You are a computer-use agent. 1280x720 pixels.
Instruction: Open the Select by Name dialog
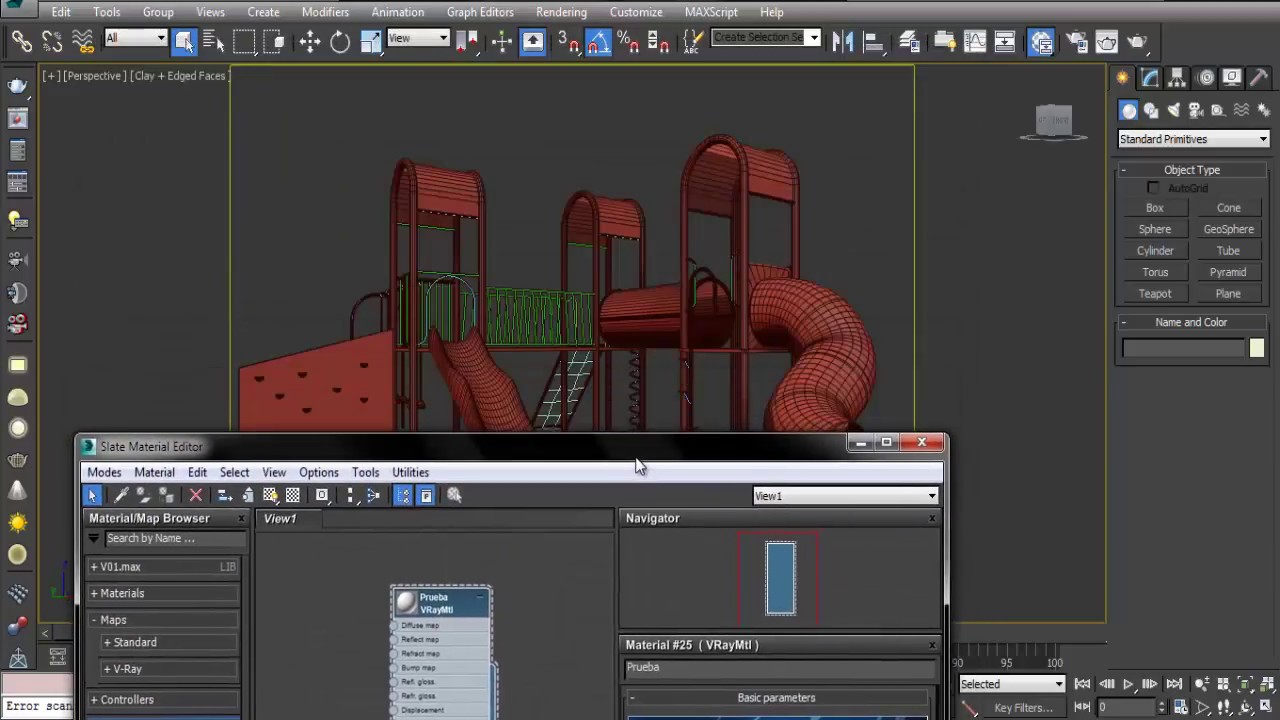[214, 41]
